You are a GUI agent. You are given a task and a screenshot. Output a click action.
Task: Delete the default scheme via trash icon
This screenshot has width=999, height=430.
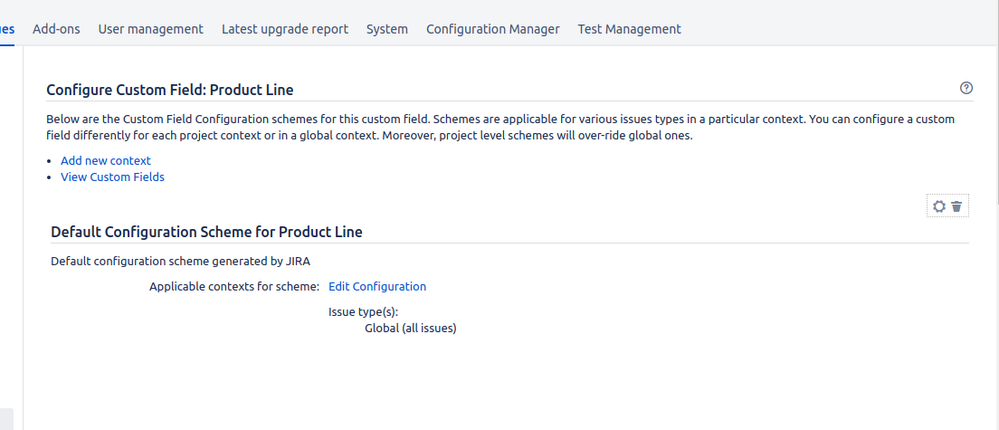(957, 206)
